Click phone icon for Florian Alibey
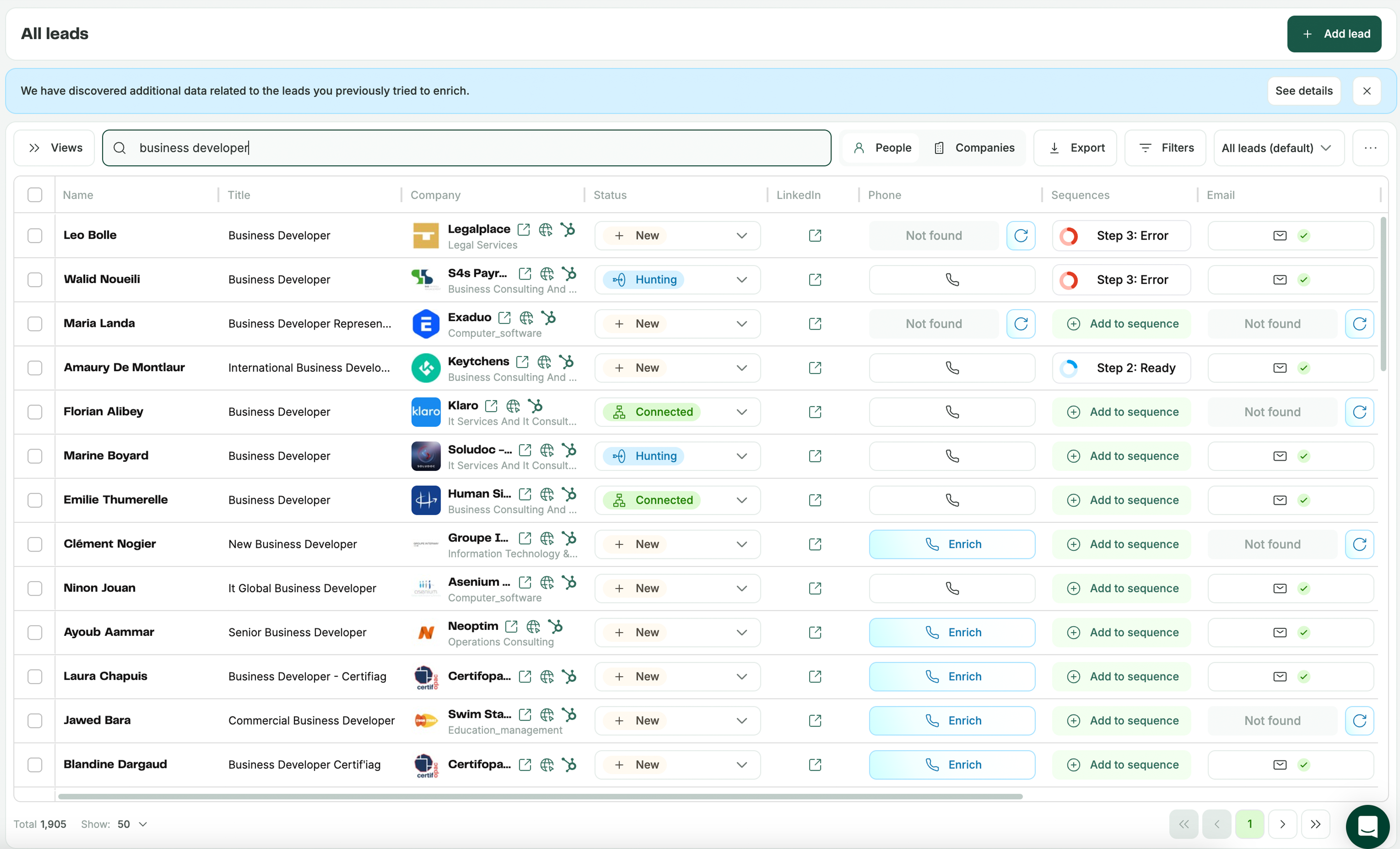1400x849 pixels. coord(952,412)
